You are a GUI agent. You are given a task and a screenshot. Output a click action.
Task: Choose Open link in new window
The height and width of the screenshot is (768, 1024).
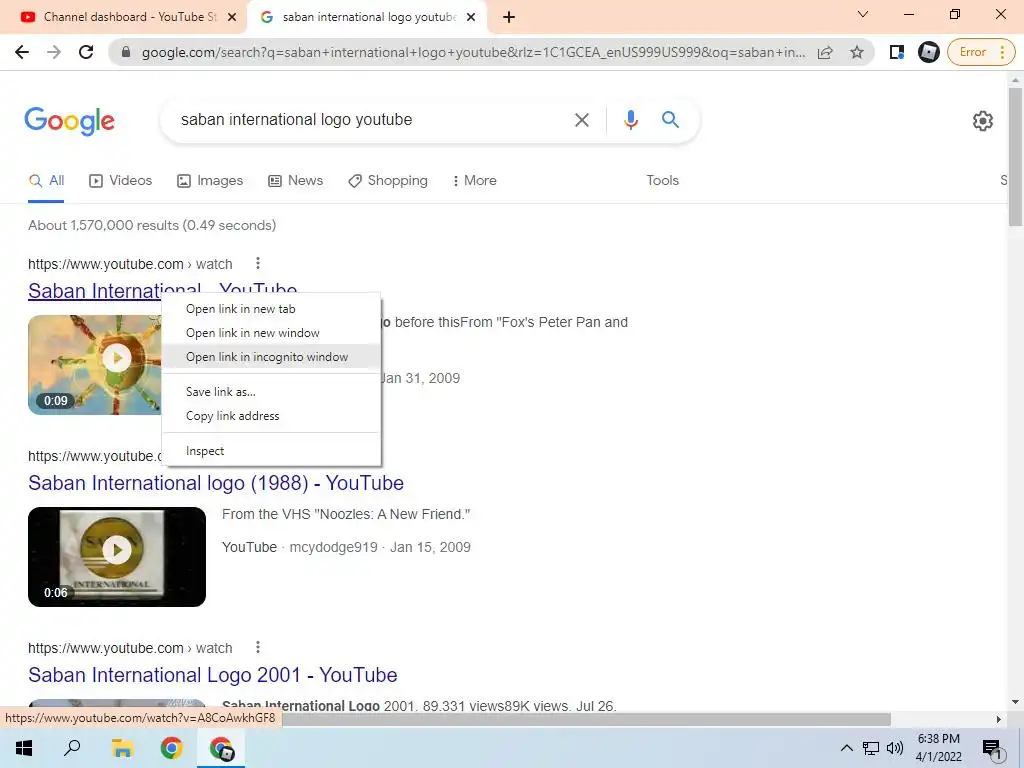pyautogui.click(x=272, y=333)
